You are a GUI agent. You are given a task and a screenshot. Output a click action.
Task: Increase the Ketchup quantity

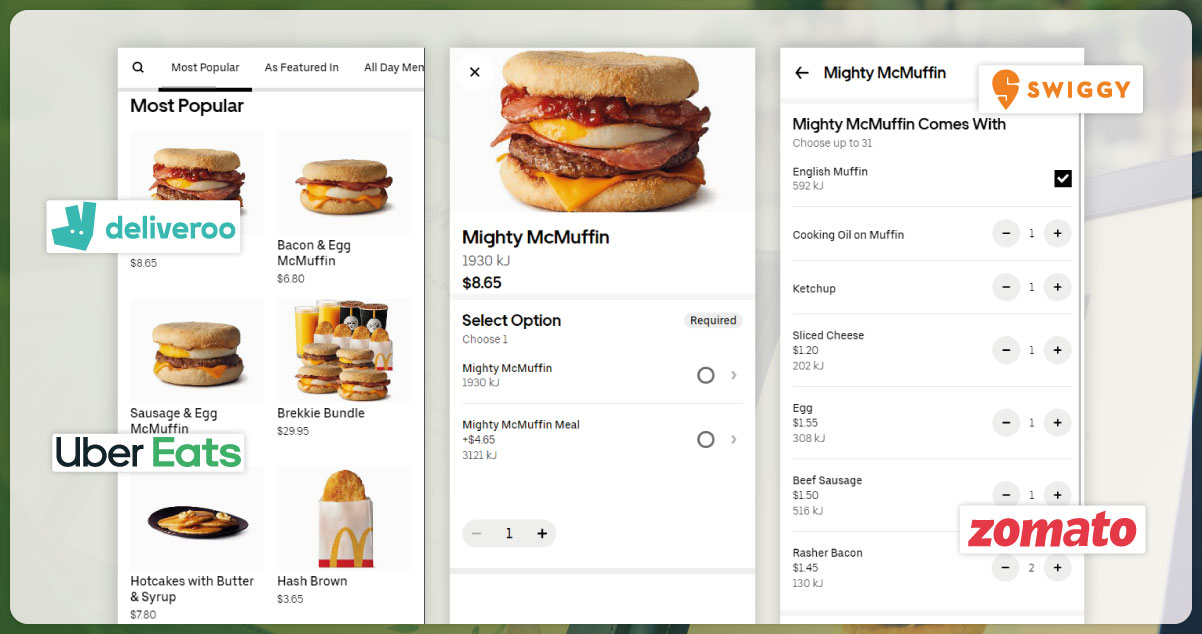point(1058,287)
